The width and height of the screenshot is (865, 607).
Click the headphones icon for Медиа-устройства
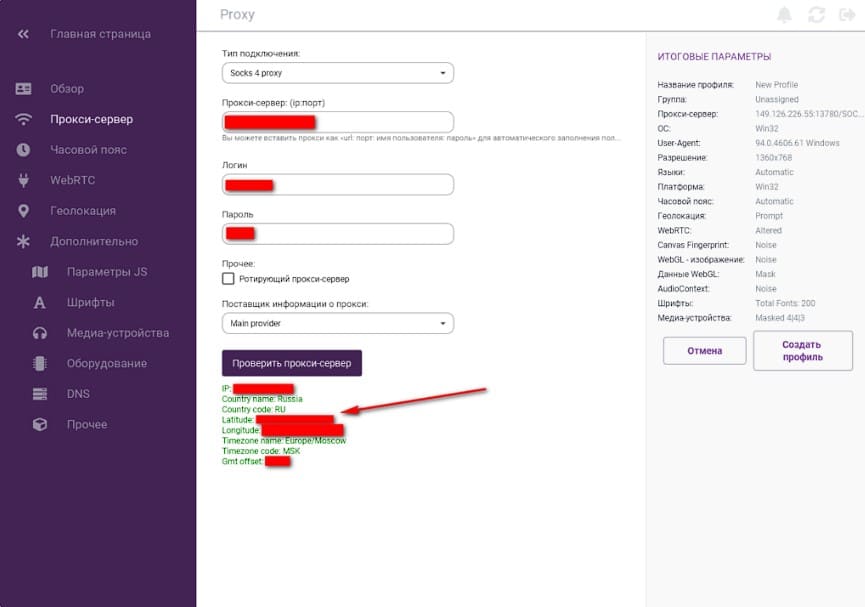coord(40,333)
